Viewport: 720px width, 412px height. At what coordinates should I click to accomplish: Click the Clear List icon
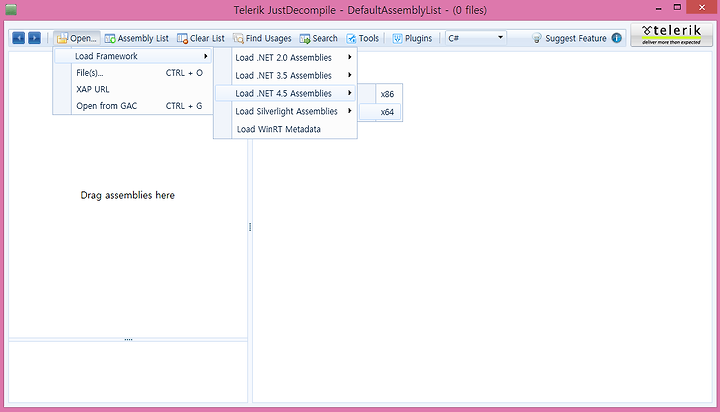[182, 39]
